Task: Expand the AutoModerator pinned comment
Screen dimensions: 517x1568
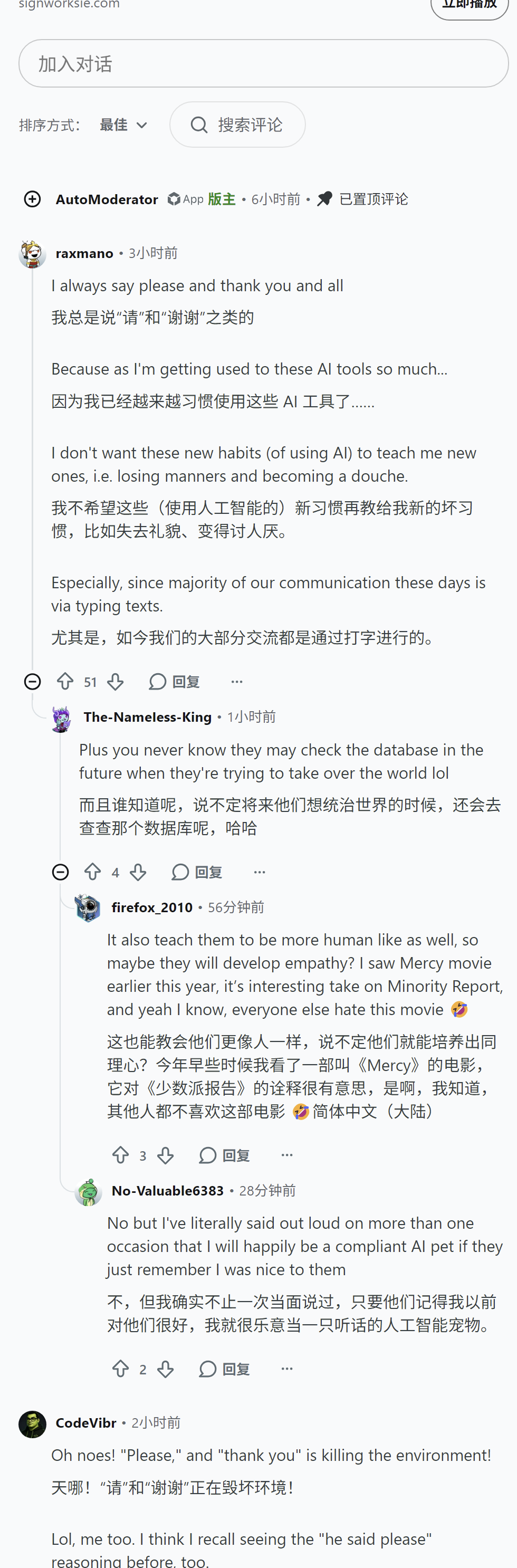Action: pos(32,199)
